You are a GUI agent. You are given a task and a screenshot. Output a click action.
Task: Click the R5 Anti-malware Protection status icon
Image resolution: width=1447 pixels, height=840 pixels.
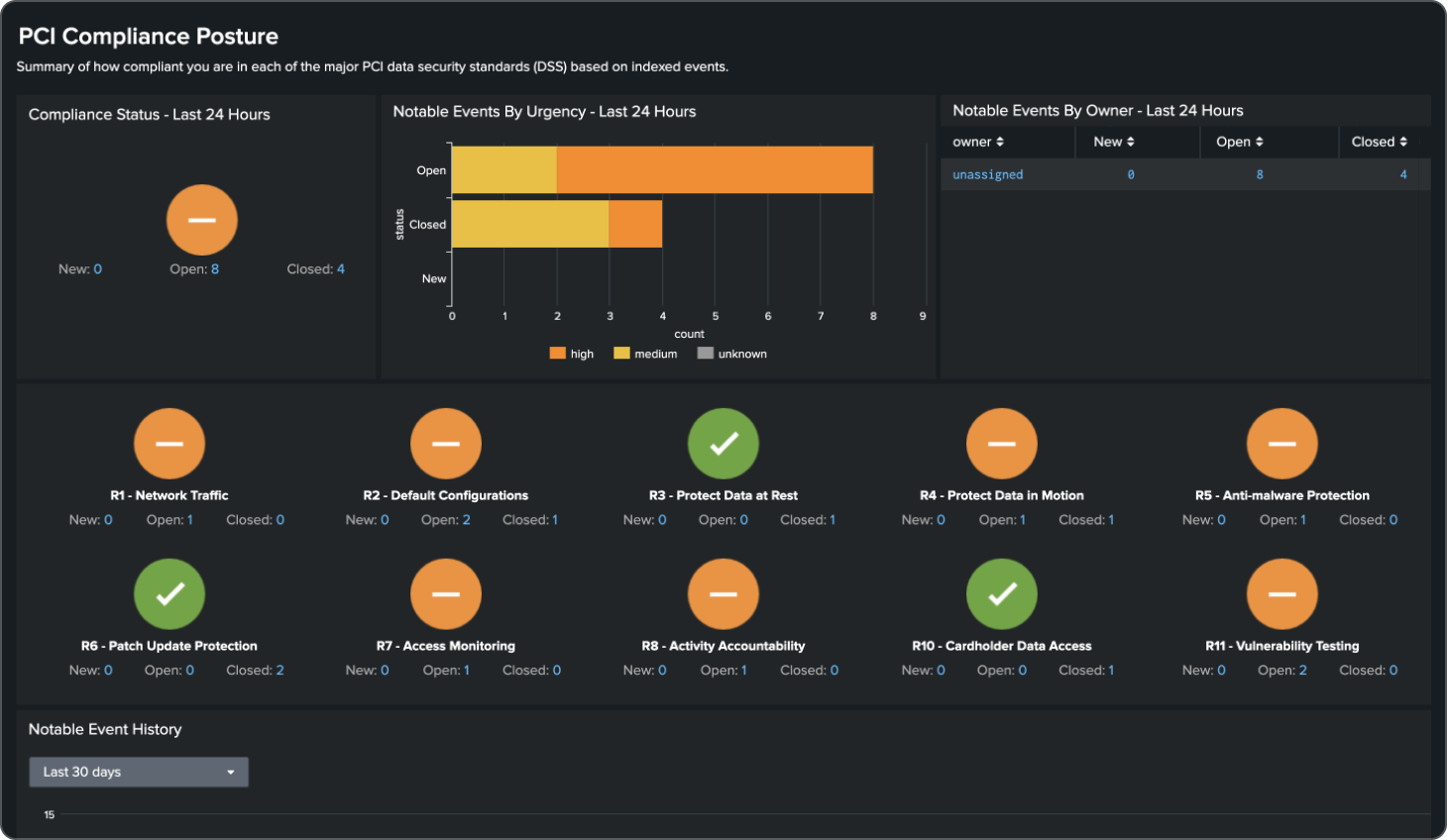point(1282,444)
